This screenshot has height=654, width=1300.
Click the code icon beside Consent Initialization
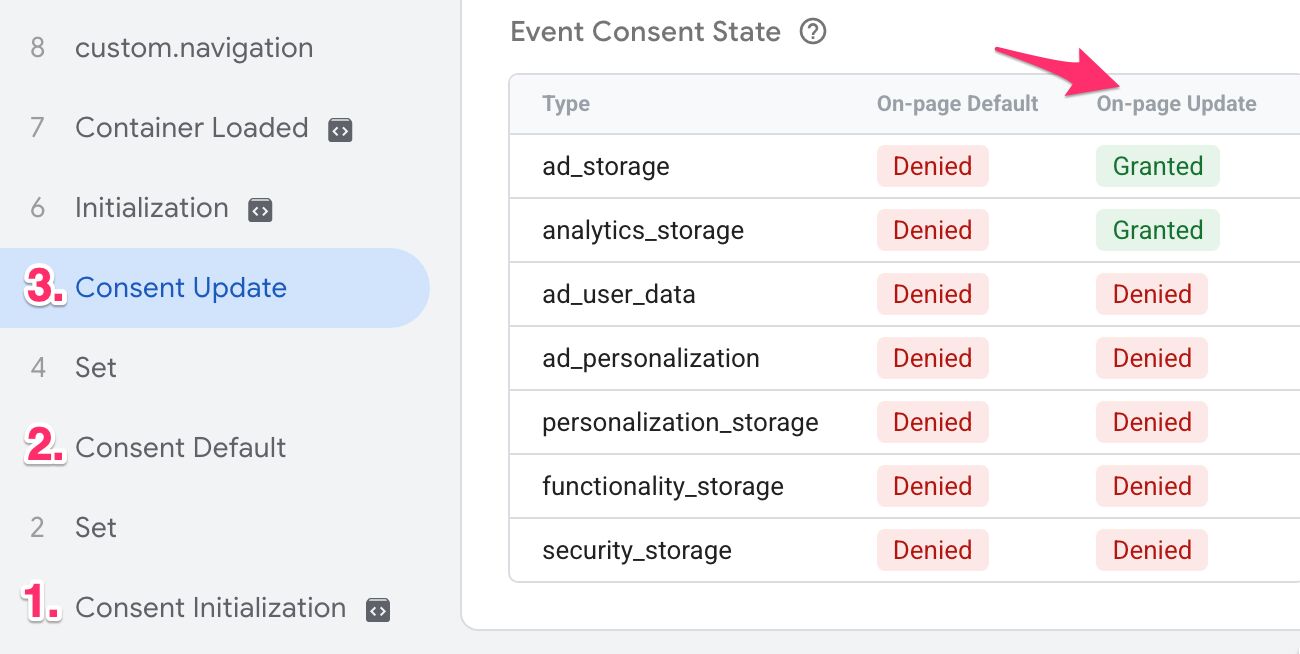[x=378, y=609]
